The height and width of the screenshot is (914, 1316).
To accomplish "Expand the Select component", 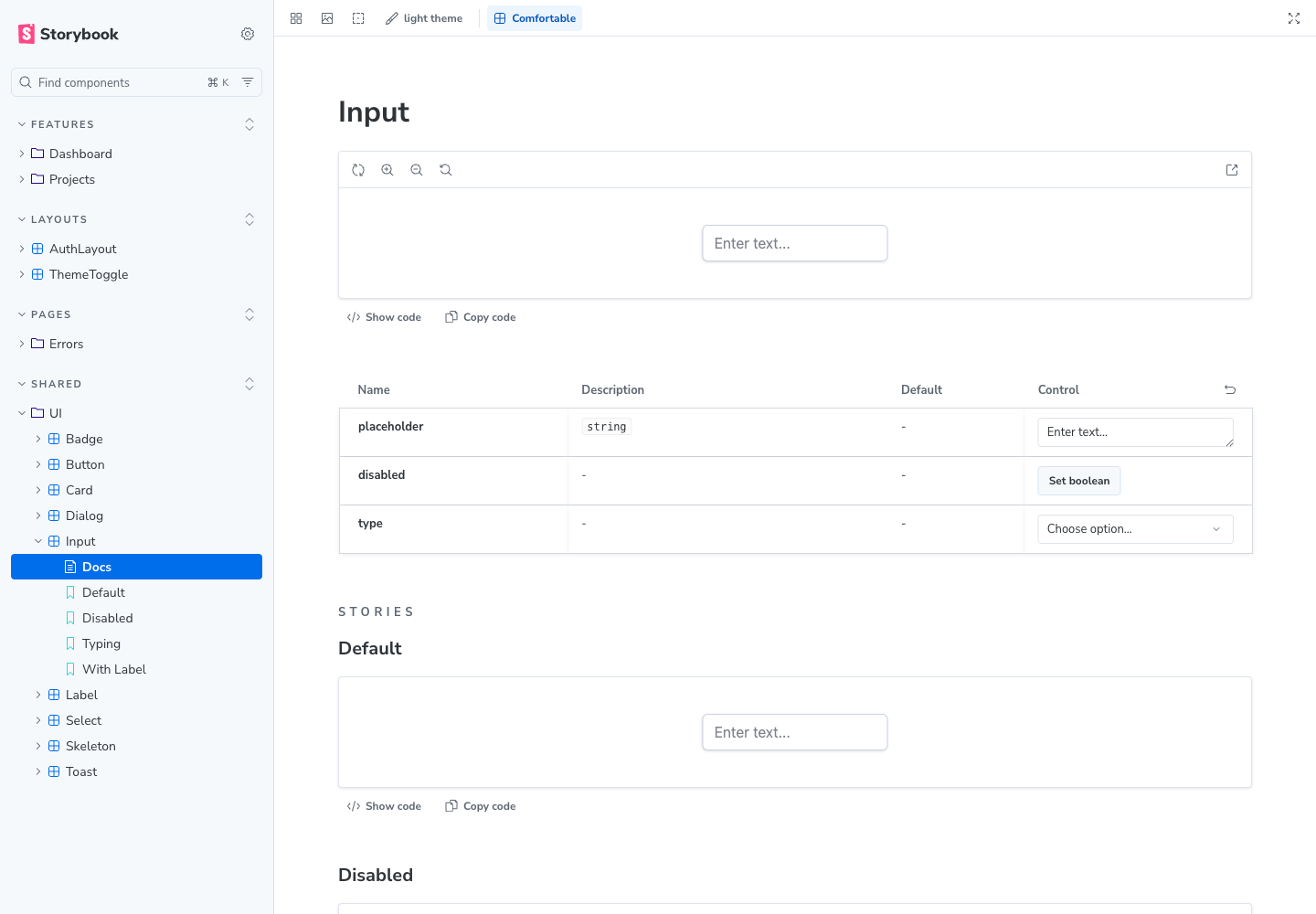I will 136,720.
